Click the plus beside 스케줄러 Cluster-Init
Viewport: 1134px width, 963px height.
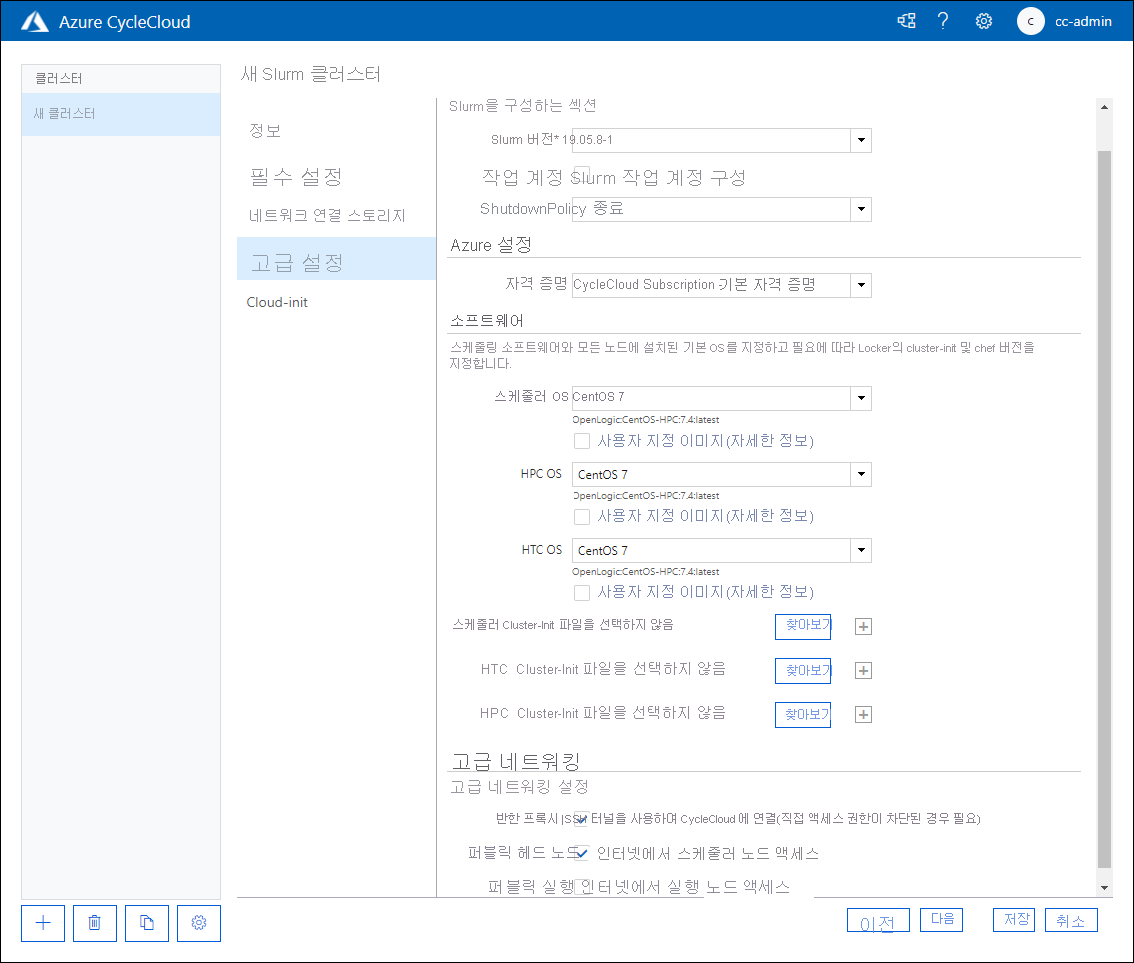point(863,626)
